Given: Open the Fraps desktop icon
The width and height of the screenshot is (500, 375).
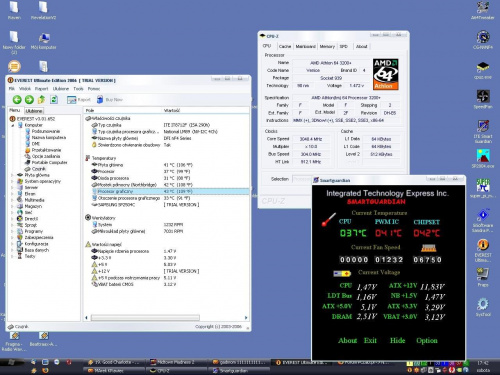Looking at the screenshot, I should click(483, 277).
